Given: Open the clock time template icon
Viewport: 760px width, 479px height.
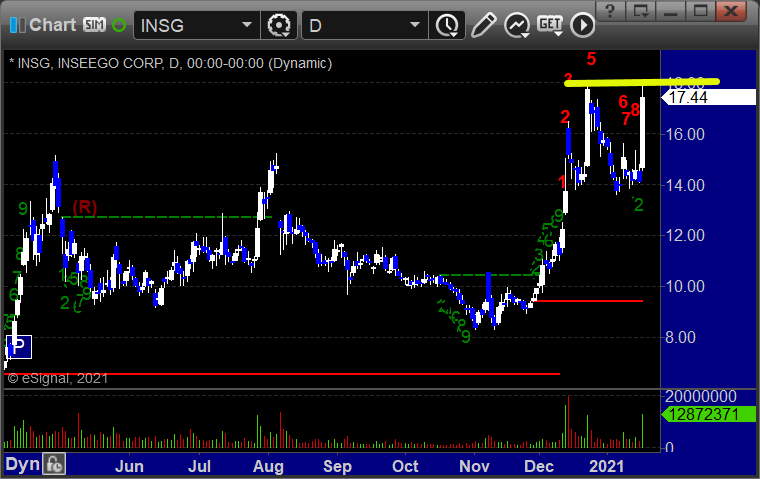Looking at the screenshot, I should [447, 25].
